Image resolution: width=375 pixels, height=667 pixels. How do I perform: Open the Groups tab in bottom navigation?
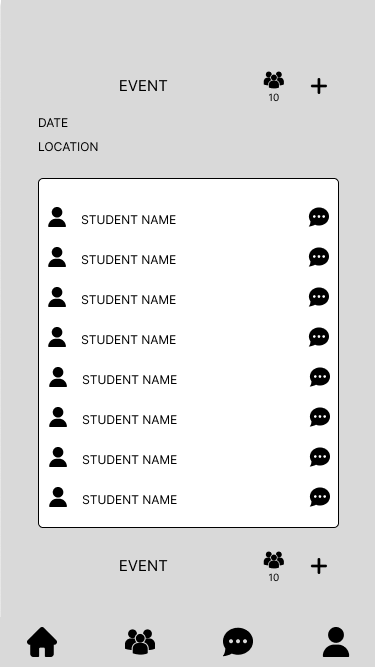(x=140, y=642)
